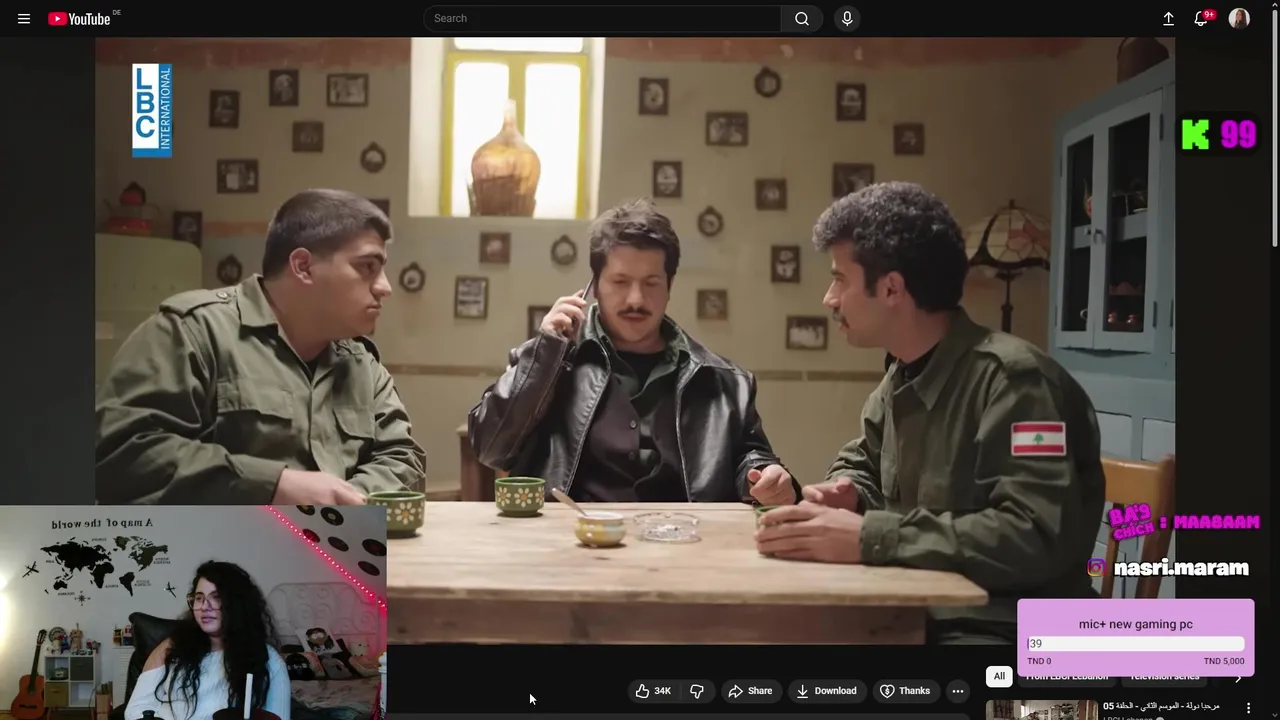This screenshot has height=720, width=1280.
Task: Open more actions three-dot menu
Action: [x=958, y=691]
